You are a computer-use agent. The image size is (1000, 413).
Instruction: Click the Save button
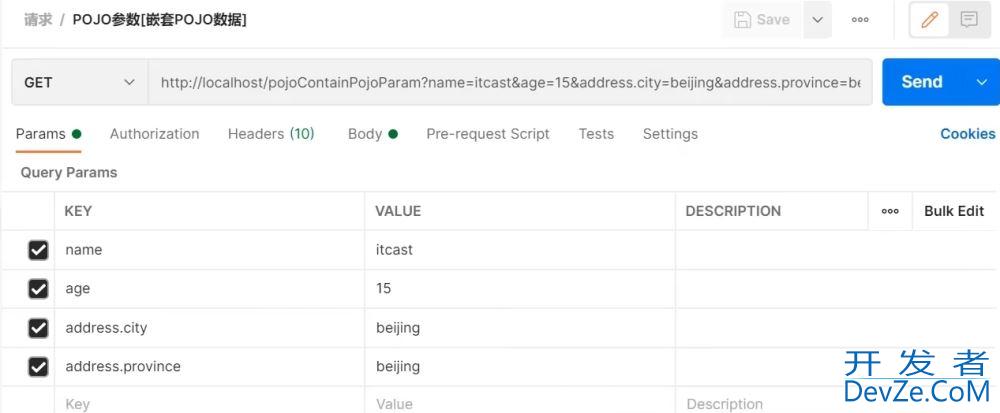tap(762, 20)
